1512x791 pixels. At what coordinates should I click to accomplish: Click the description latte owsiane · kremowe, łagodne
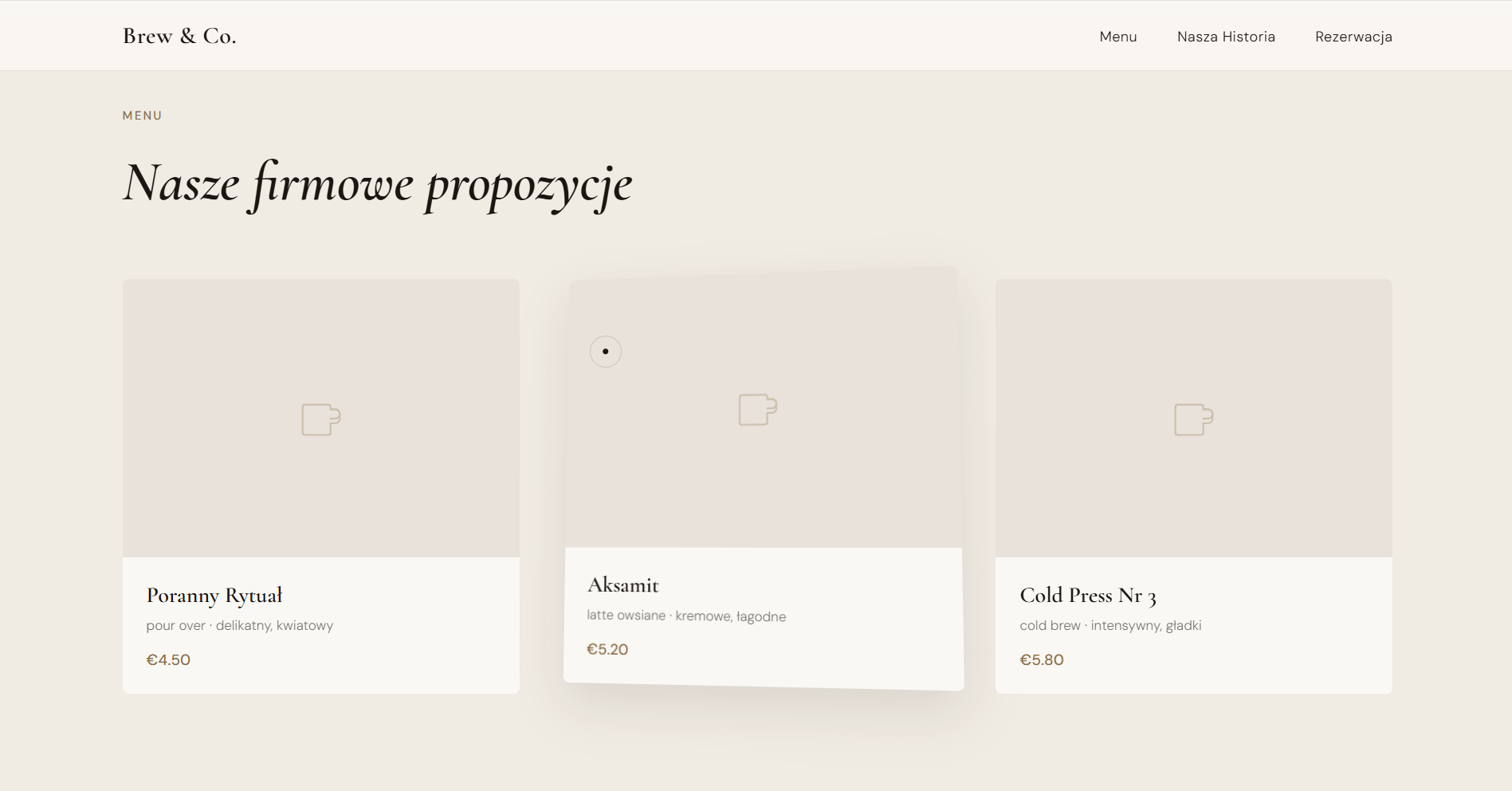pos(685,616)
